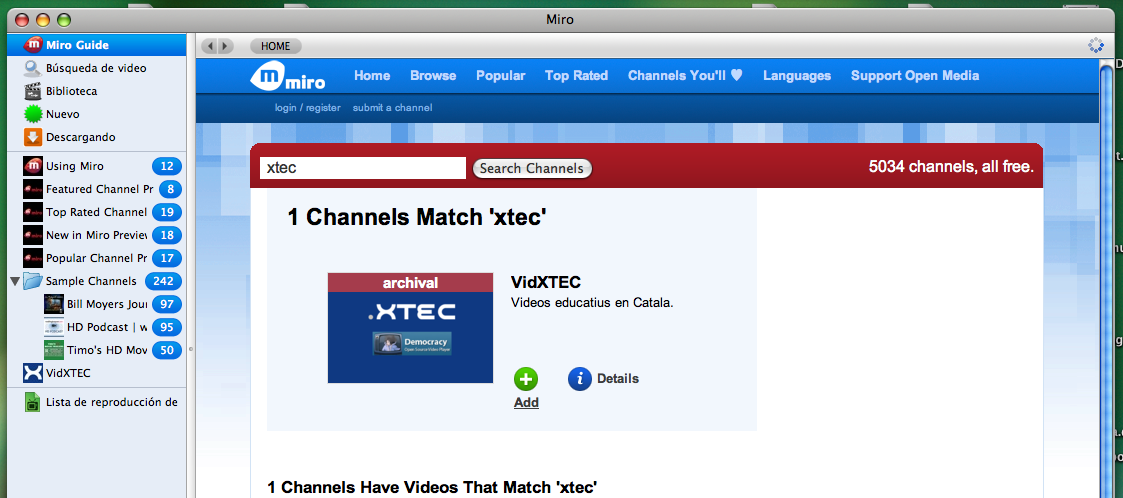Open the Languages menu item
This screenshot has height=498, width=1123.
pos(797,75)
